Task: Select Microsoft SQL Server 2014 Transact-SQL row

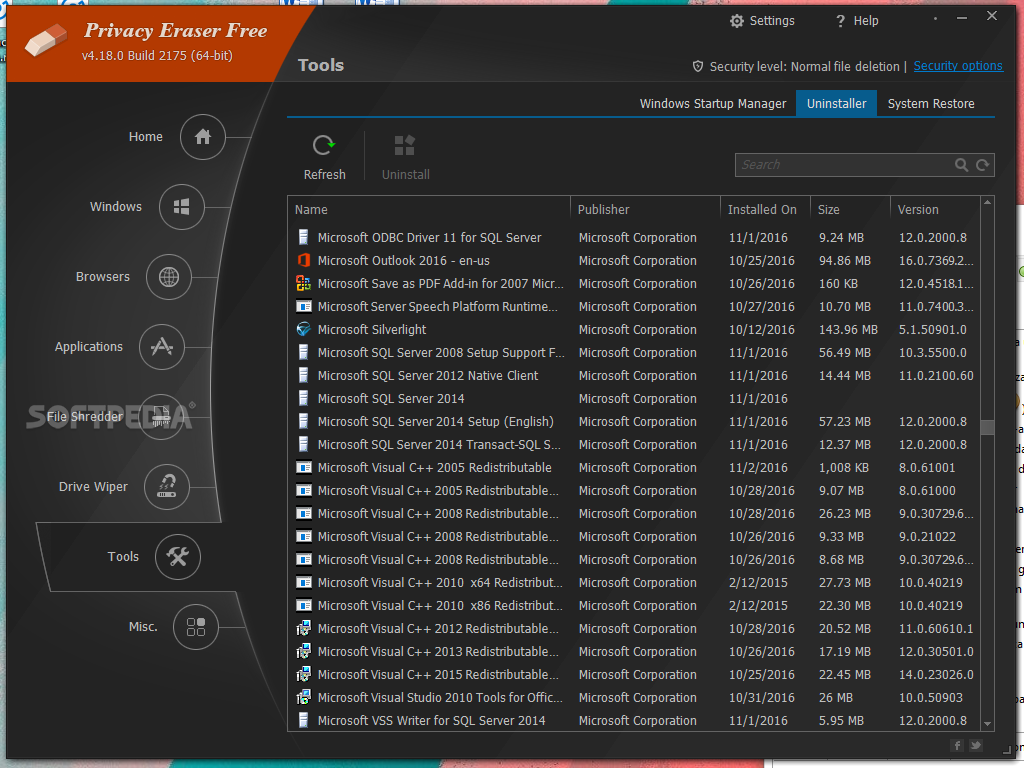Action: pyautogui.click(x=634, y=445)
